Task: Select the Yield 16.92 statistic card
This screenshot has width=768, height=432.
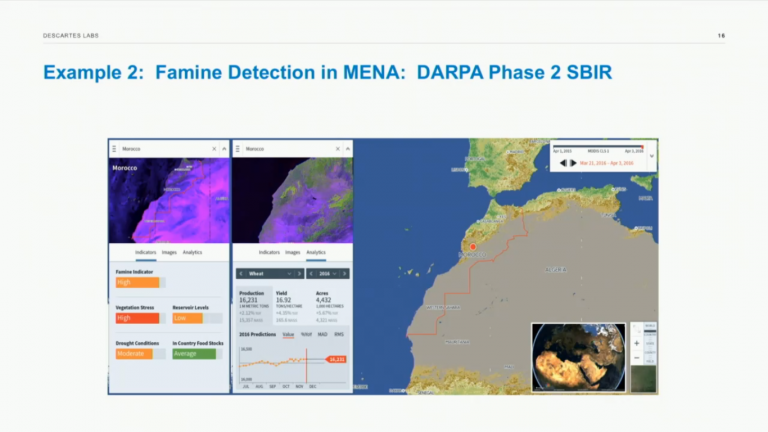Action: pos(289,307)
